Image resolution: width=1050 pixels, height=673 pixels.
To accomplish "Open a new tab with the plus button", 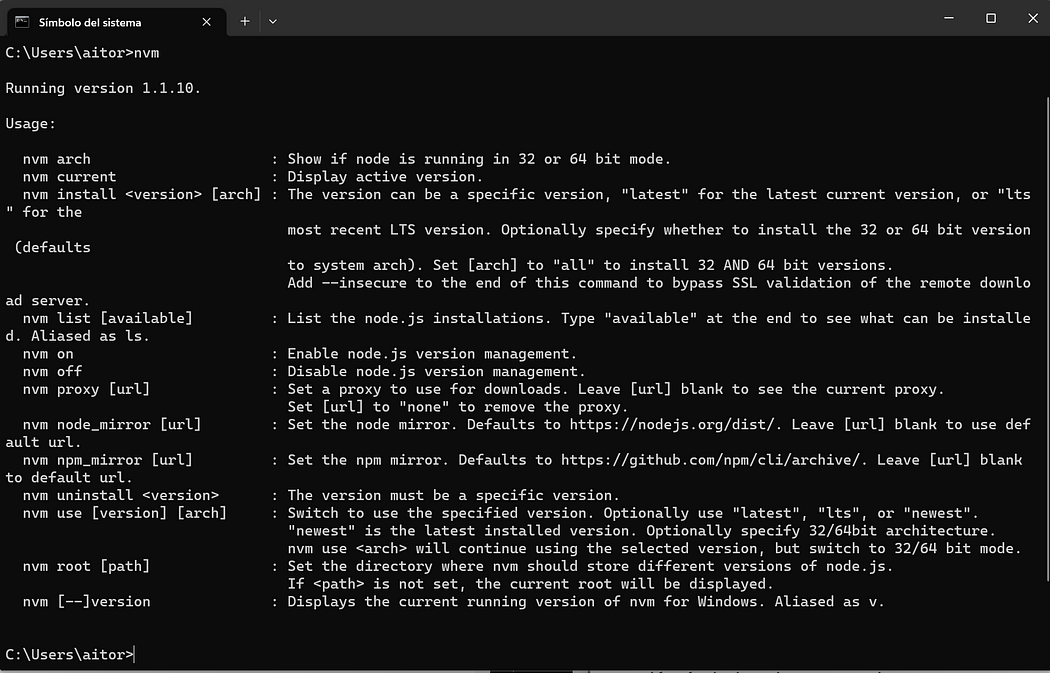I will (245, 21).
